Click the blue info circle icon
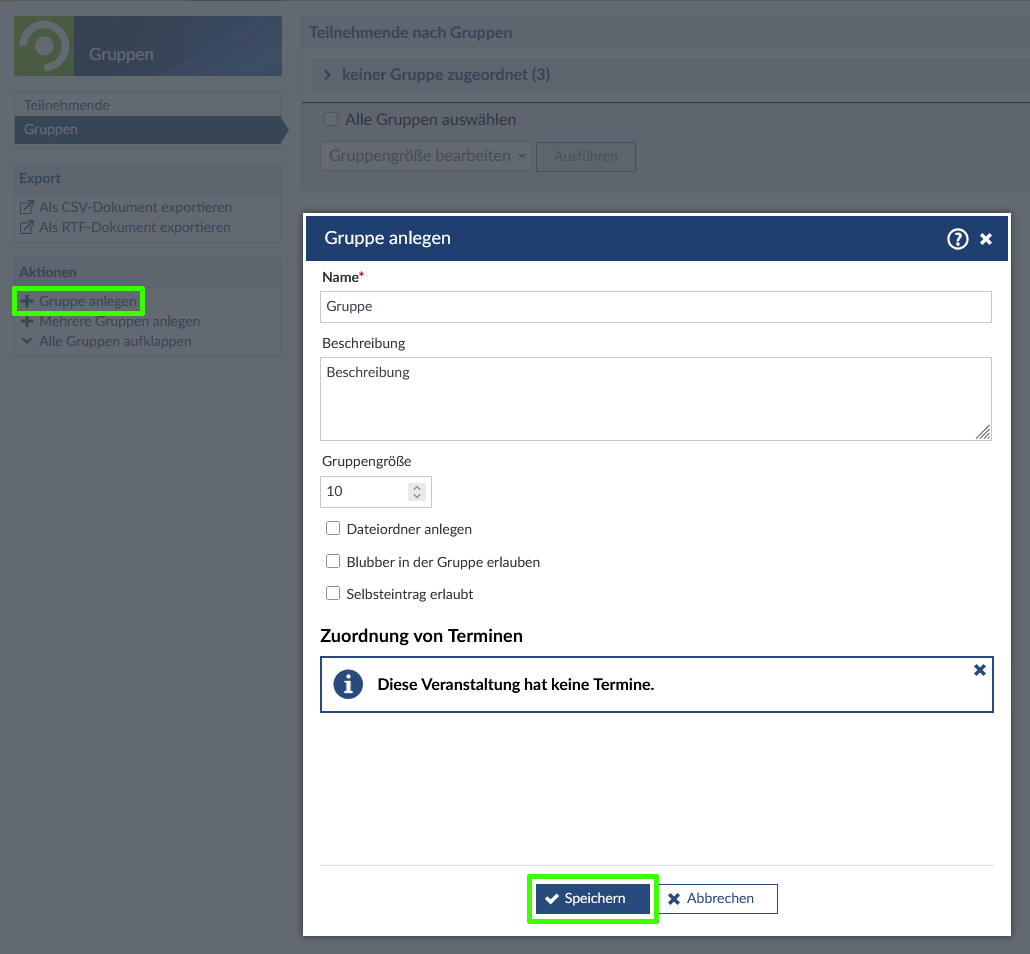This screenshot has height=954, width=1030. (x=348, y=684)
